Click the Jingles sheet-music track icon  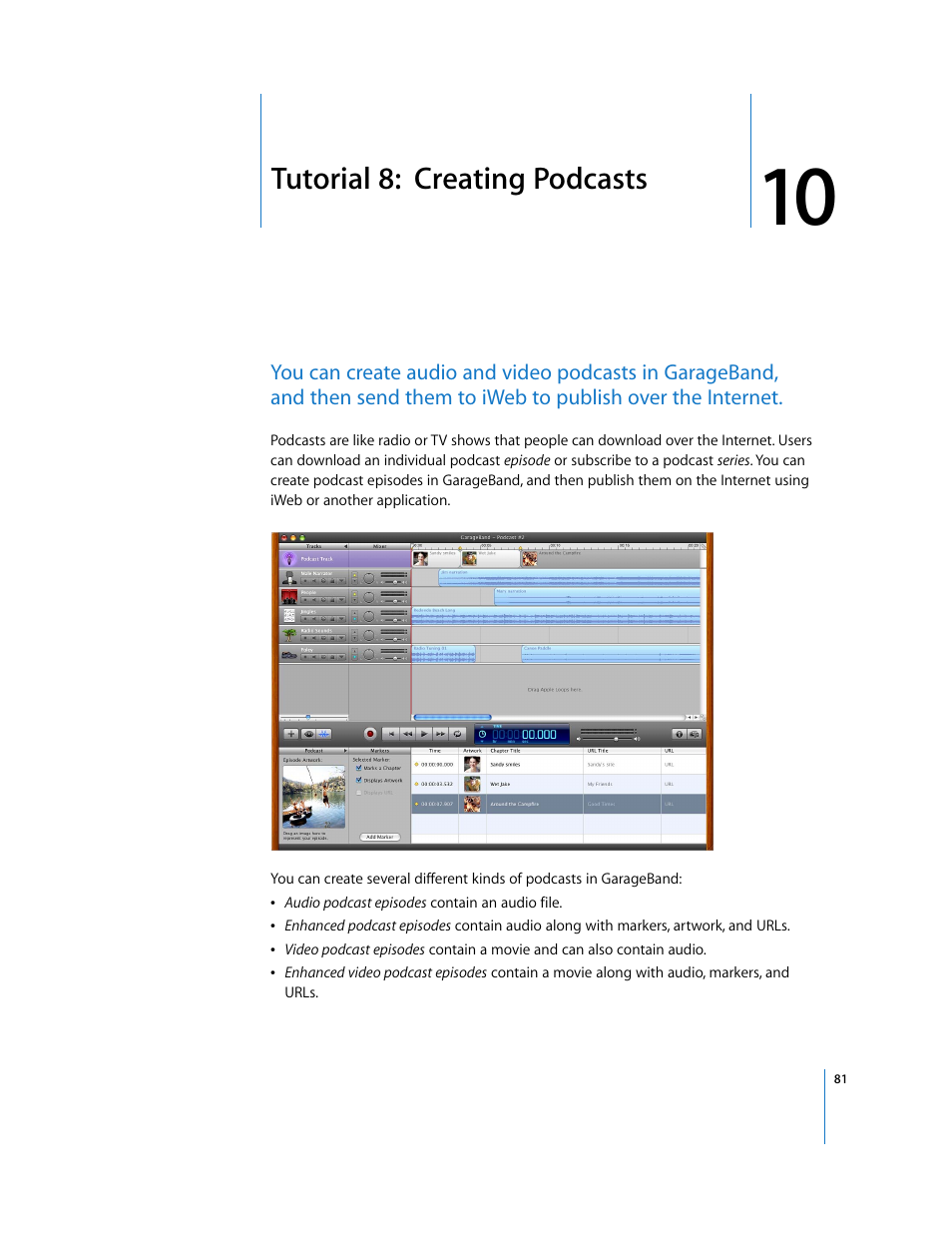click(289, 616)
